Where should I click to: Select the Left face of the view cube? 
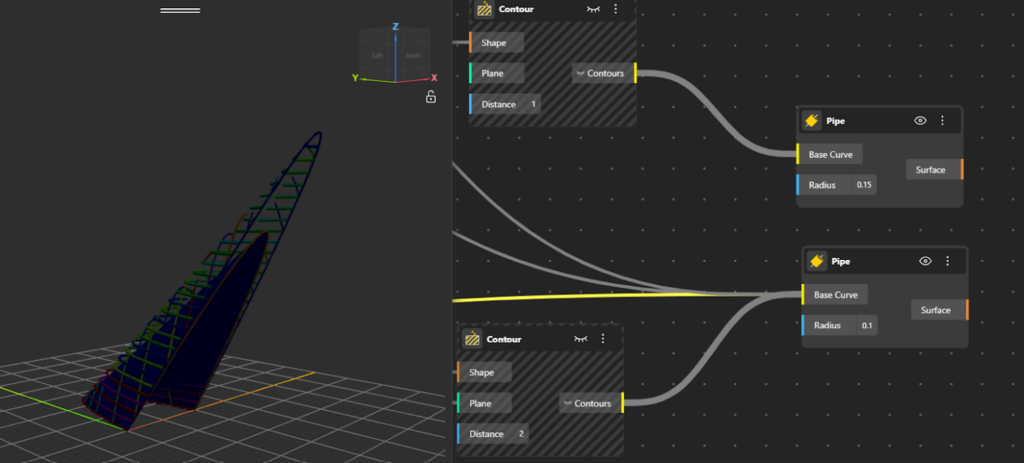click(378, 56)
